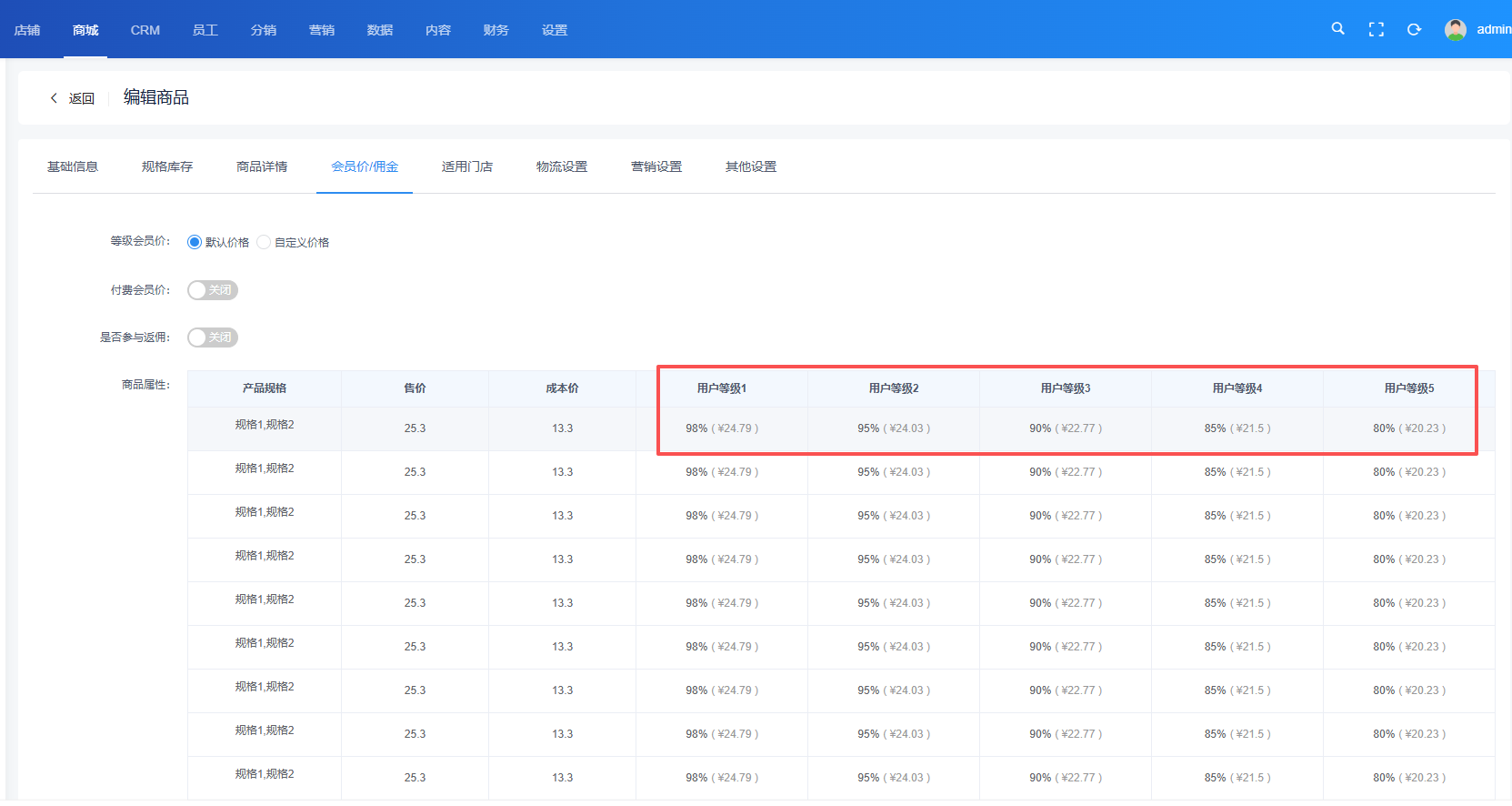Turn on the 是否参与返佣 switch
1512x806 pixels.
(x=212, y=338)
